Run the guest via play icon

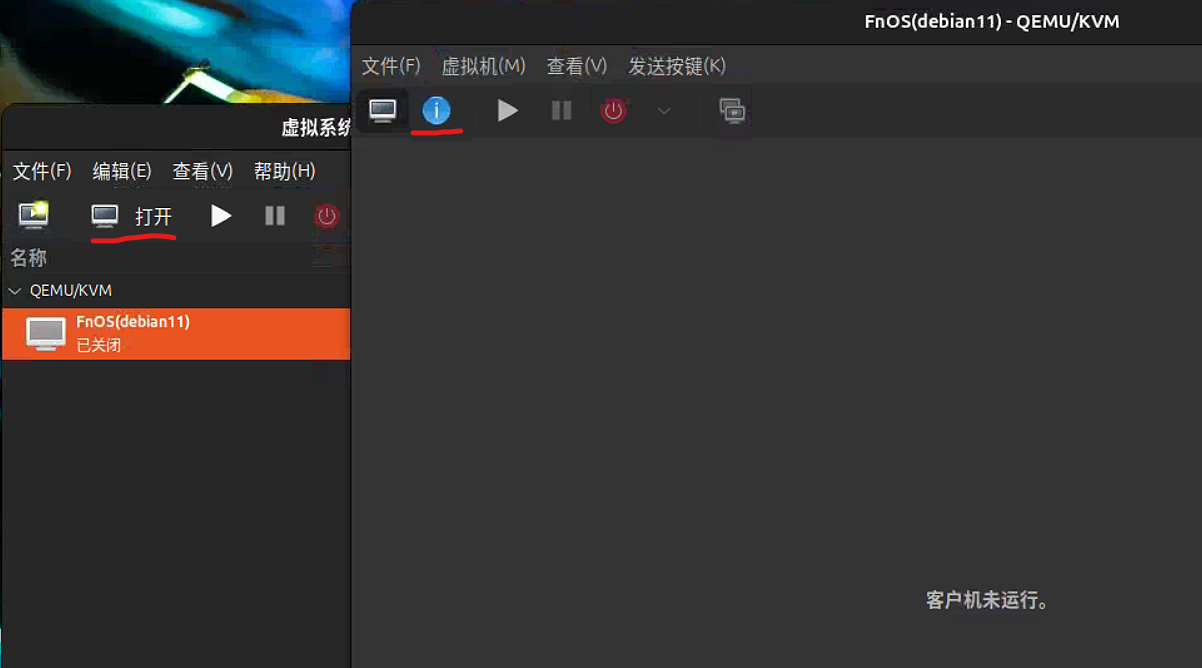pyautogui.click(x=508, y=111)
